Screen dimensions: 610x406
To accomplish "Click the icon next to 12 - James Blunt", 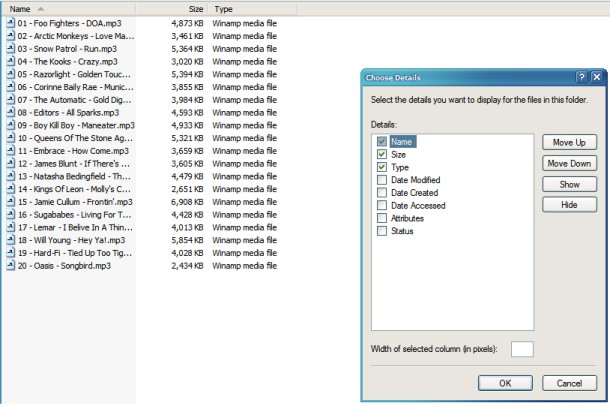I will pos(11,163).
